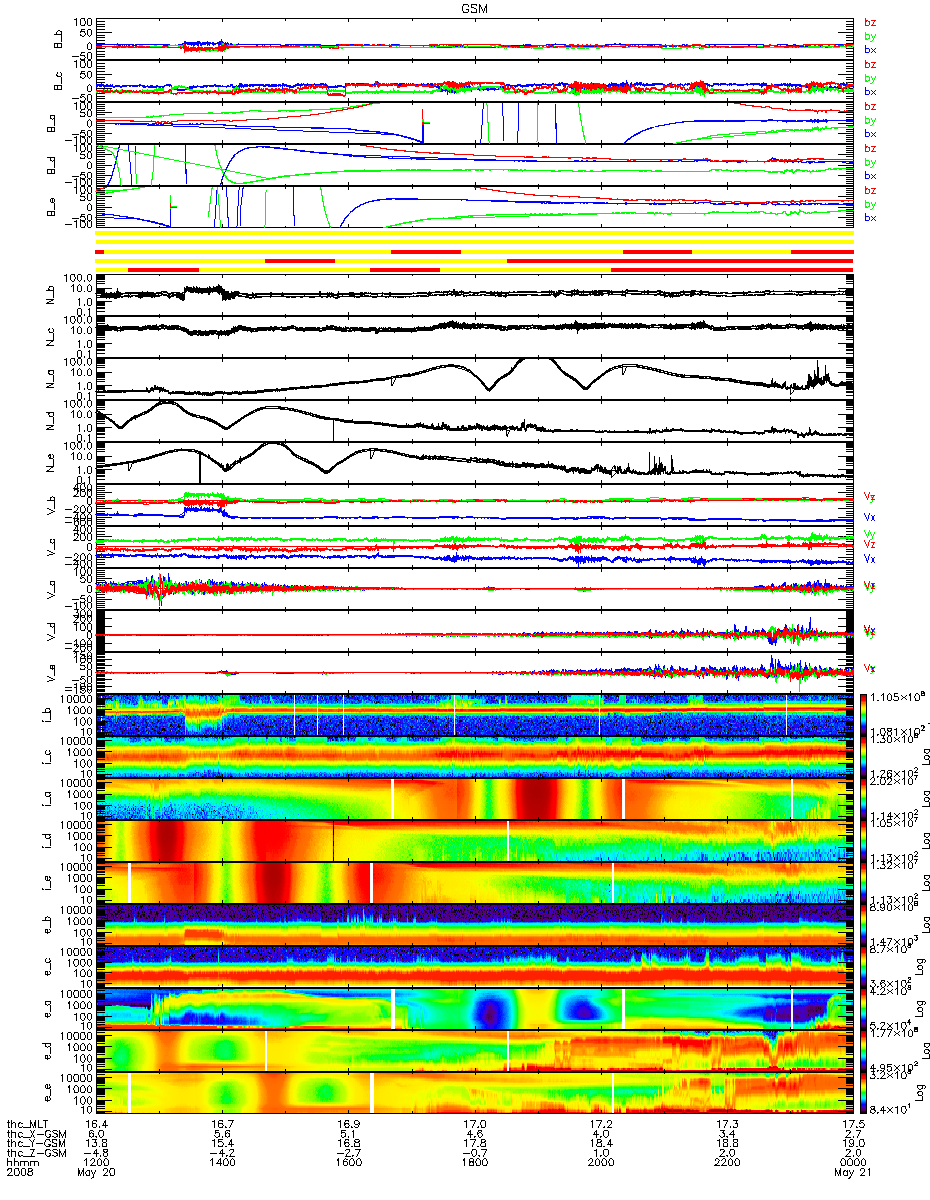Screen dimensions: 930x1200
Task: Click the red bz legend of B_d panel
Action: (870, 148)
